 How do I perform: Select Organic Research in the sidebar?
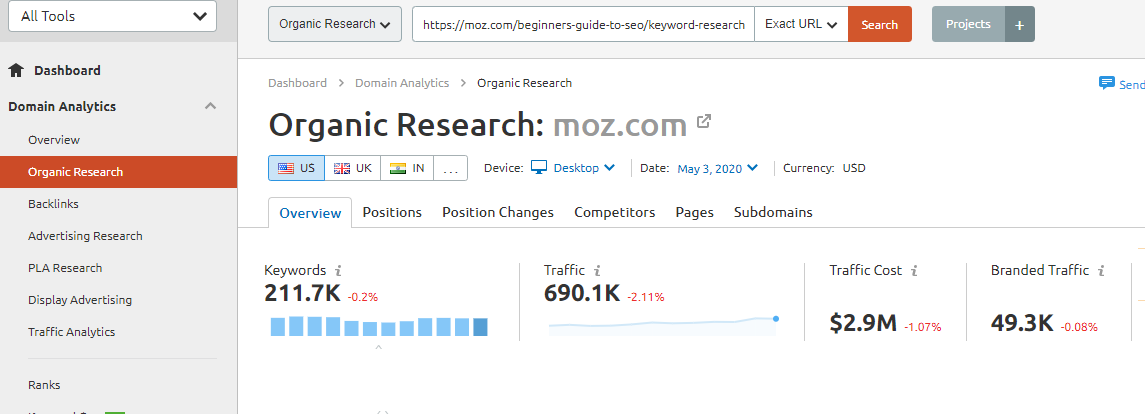coord(118,172)
